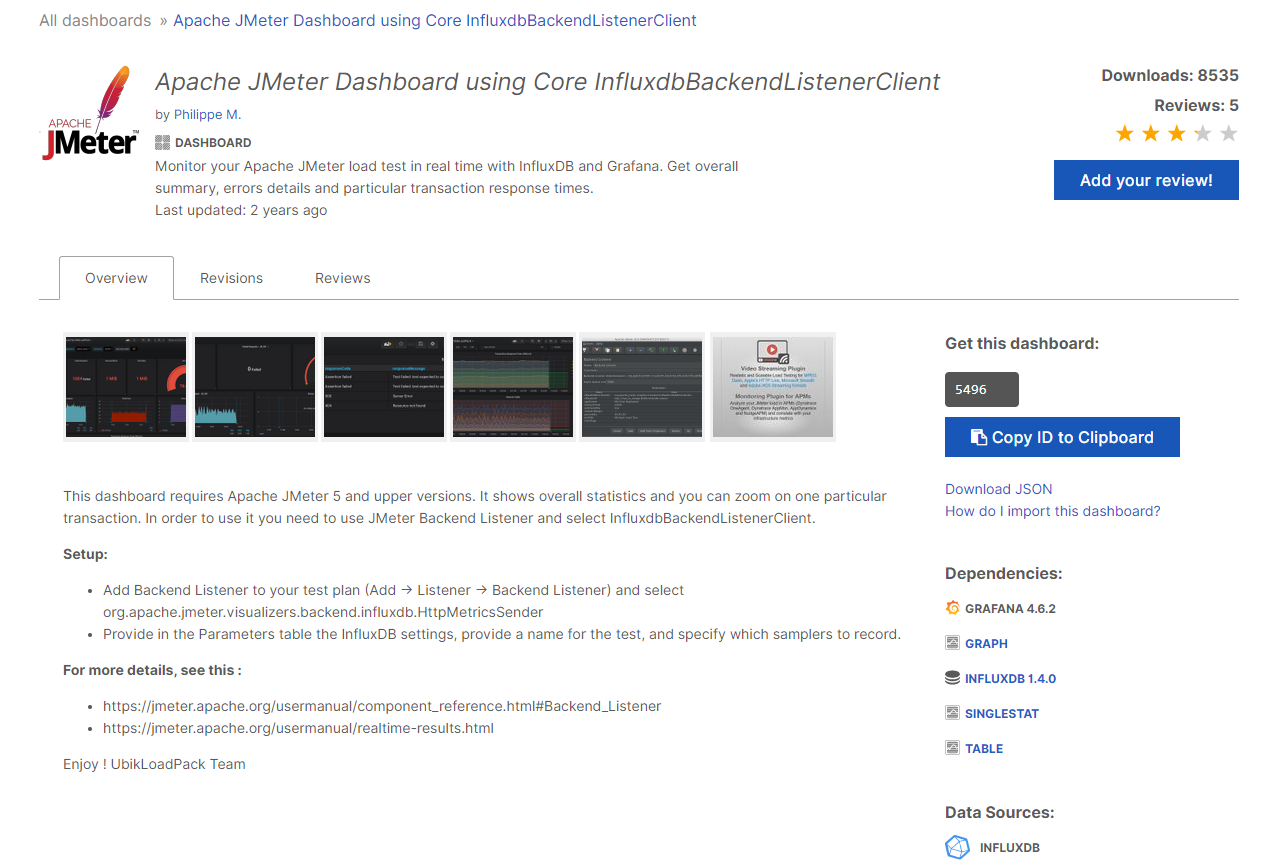Click the Graph panel icon
The height and width of the screenshot is (866, 1273).
coord(952,643)
